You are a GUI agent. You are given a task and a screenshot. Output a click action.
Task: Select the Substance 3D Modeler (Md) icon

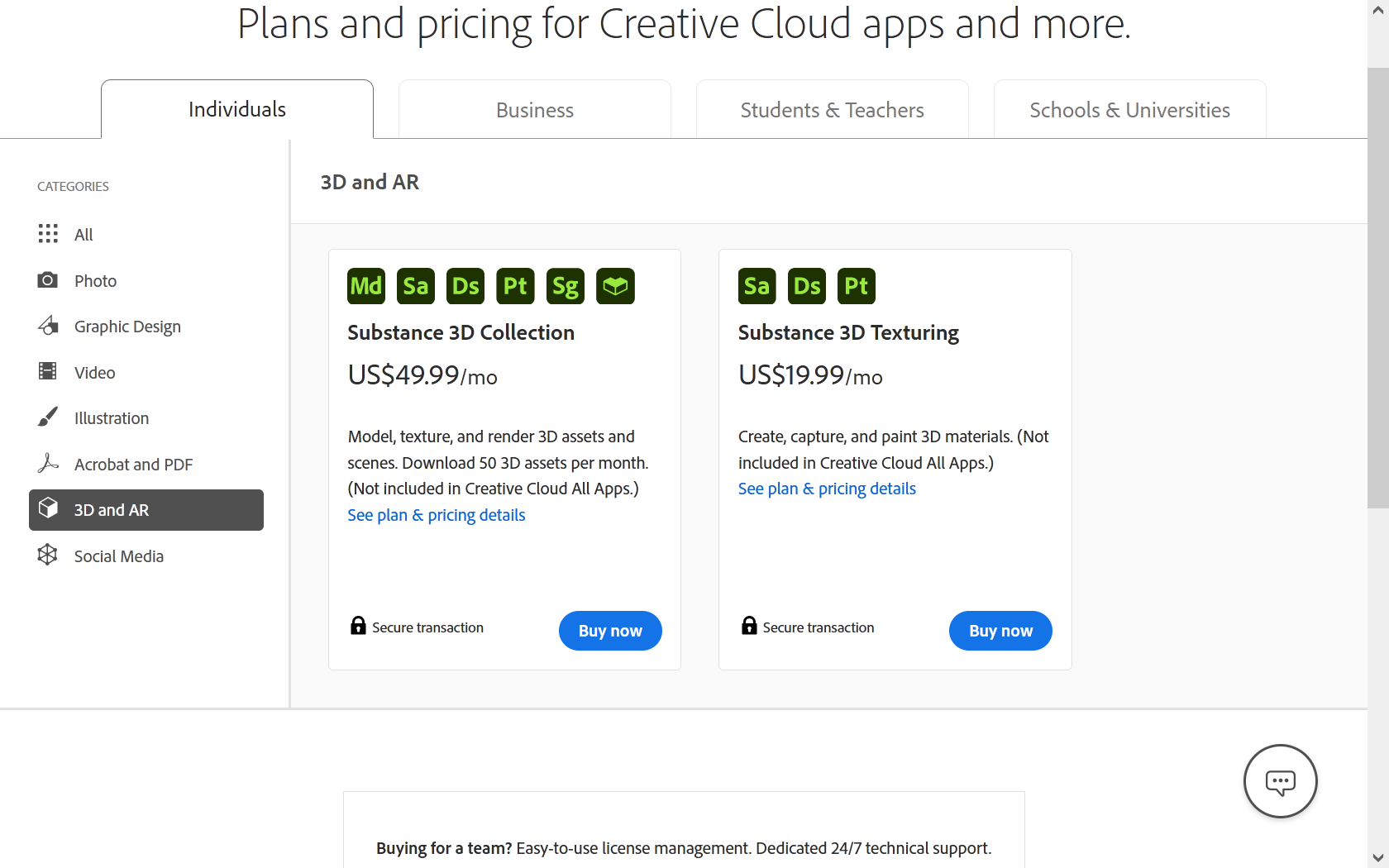[365, 285]
